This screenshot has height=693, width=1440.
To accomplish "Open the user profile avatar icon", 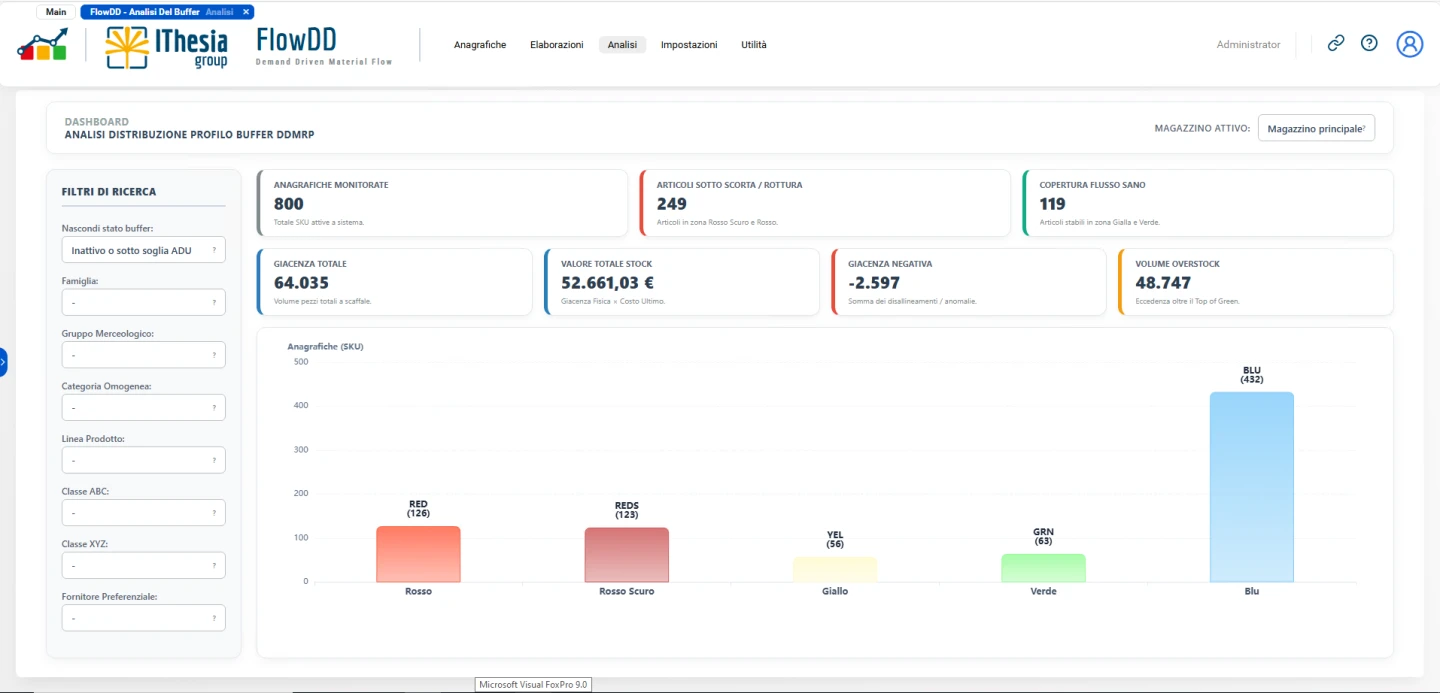I will tap(1409, 43).
